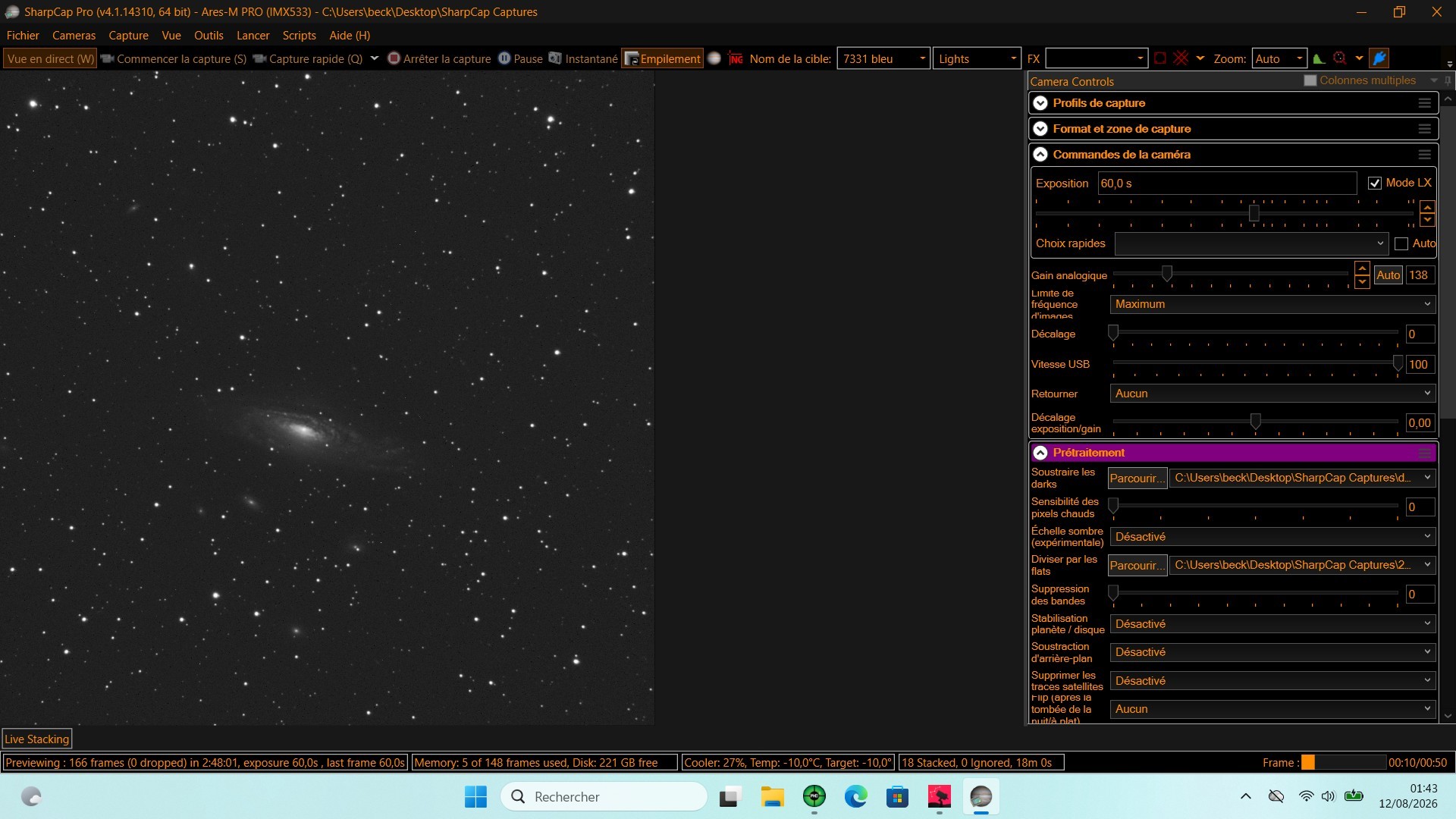Click the Empilement live stacking button
The width and height of the screenshot is (1456, 819).
(662, 58)
